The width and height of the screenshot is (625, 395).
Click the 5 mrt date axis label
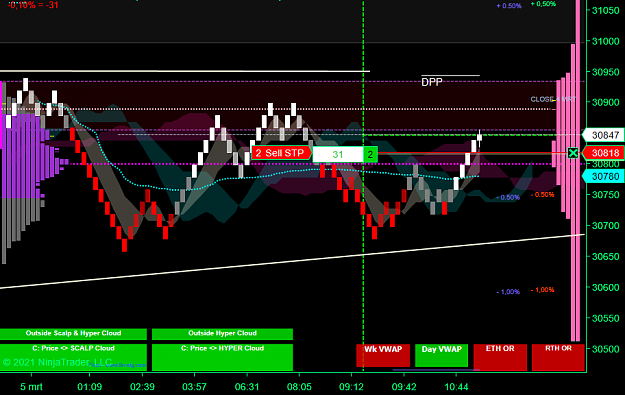point(31,387)
